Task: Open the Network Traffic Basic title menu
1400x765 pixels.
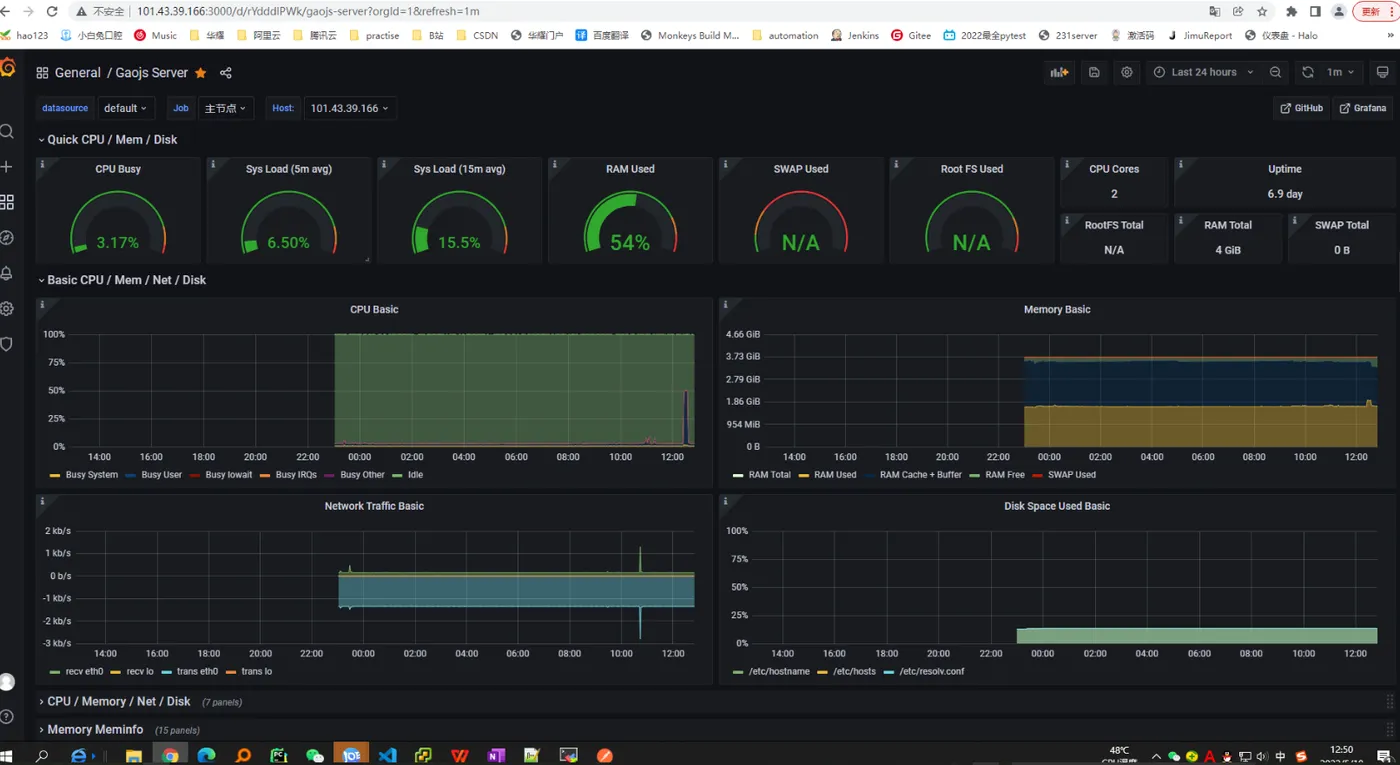Action: point(374,506)
